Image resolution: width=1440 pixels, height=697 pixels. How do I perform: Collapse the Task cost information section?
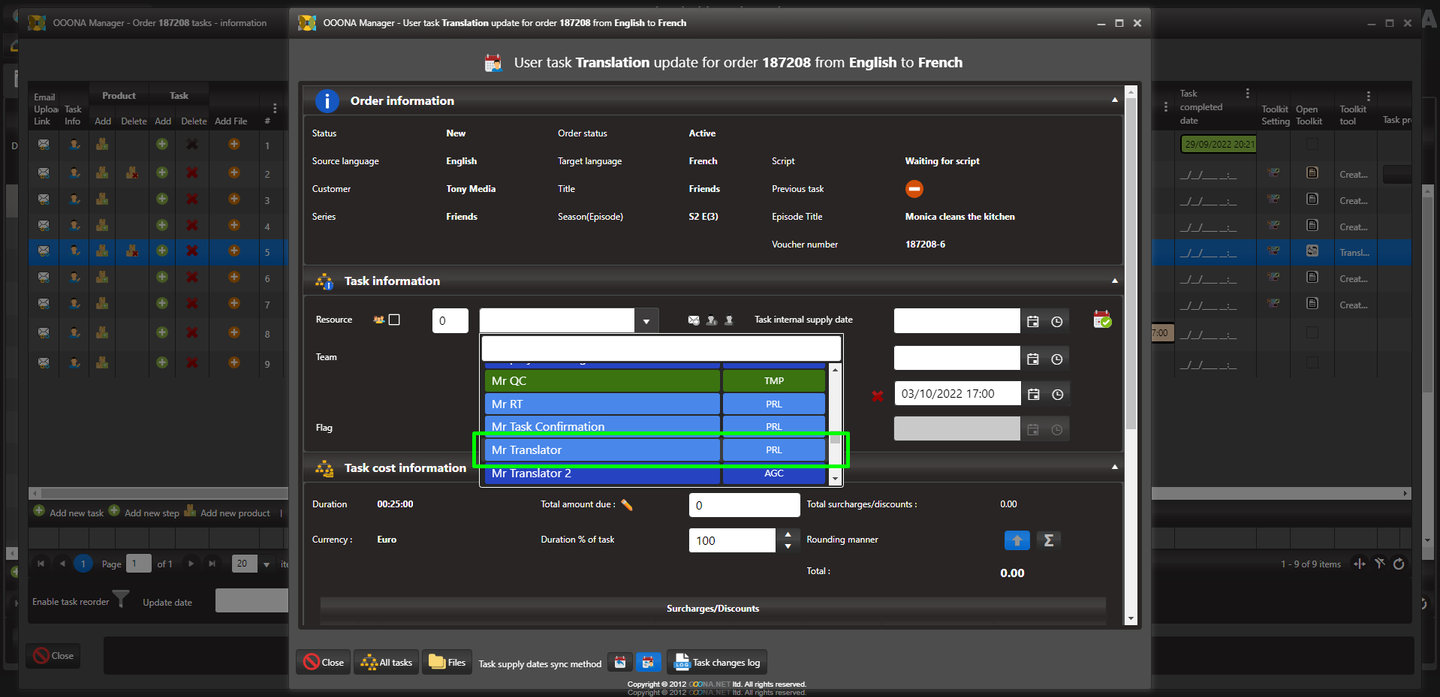pos(1114,467)
